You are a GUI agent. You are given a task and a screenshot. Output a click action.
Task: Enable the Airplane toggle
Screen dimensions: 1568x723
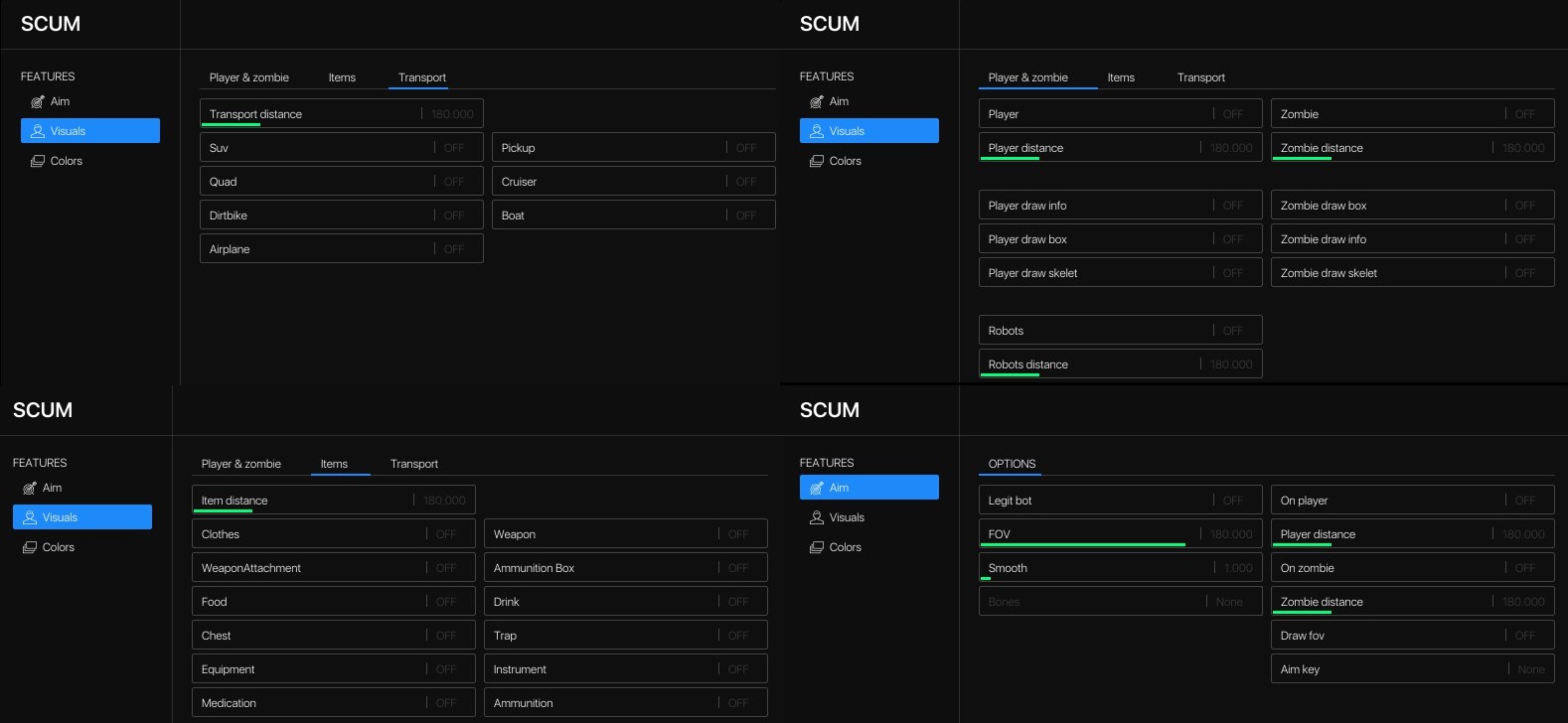coord(342,249)
